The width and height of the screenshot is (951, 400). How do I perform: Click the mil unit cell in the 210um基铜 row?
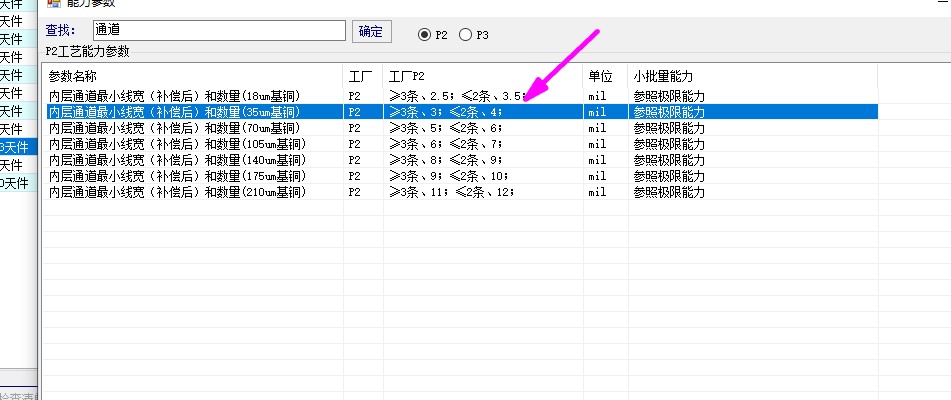pyautogui.click(x=597, y=192)
